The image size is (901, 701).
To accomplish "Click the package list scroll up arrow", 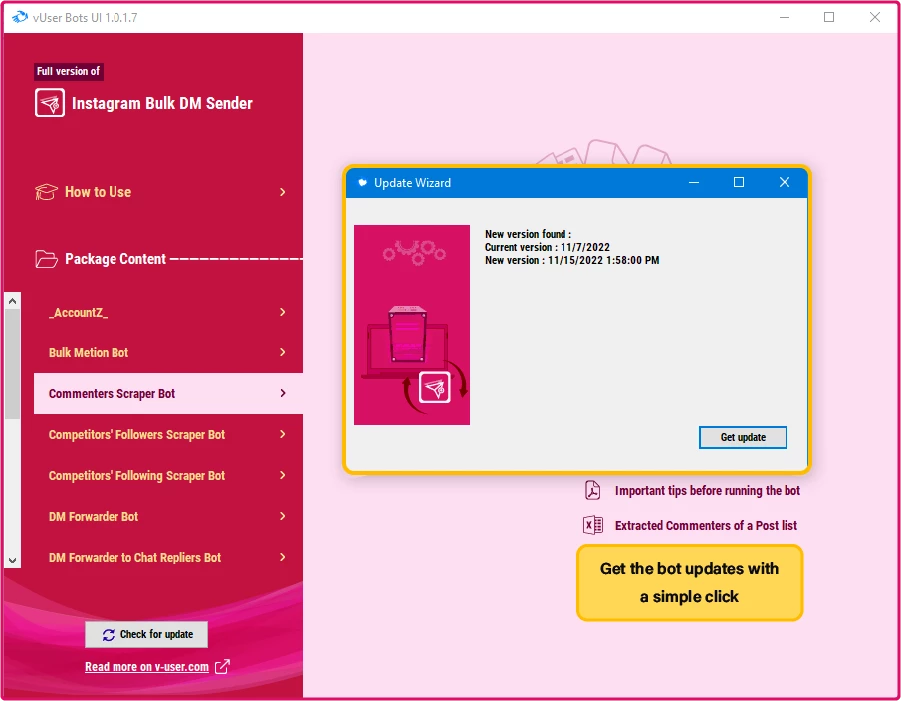I will [13, 301].
